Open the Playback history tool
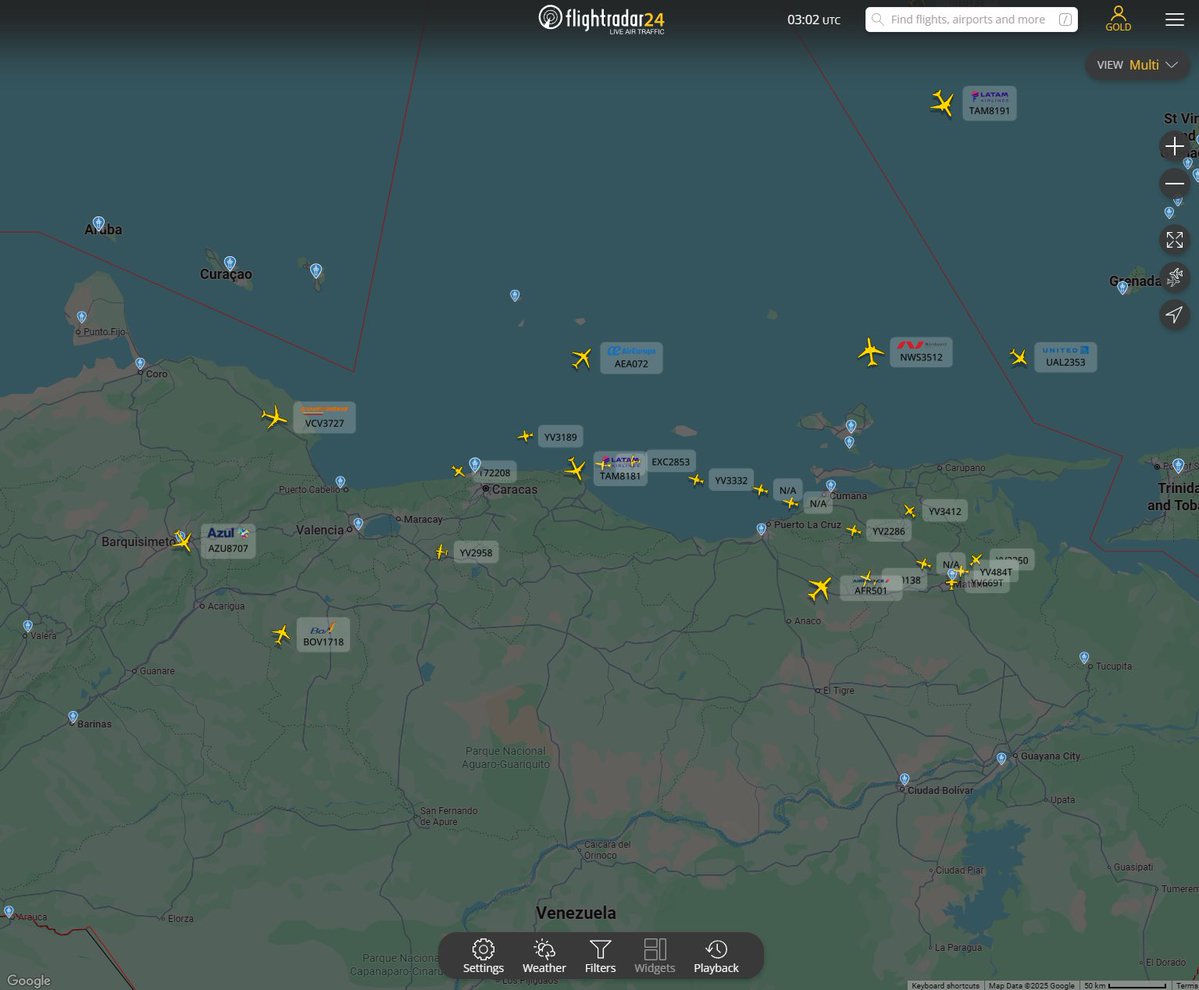Screen dimensions: 1199x990 coord(716,956)
